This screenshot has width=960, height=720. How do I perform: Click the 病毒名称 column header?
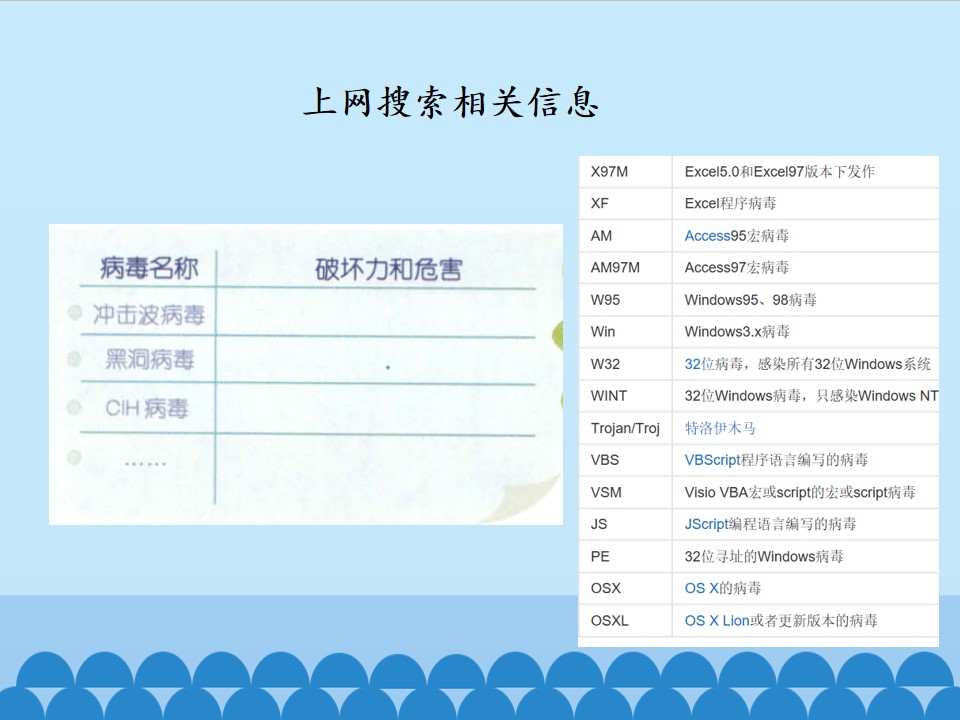pos(149,268)
